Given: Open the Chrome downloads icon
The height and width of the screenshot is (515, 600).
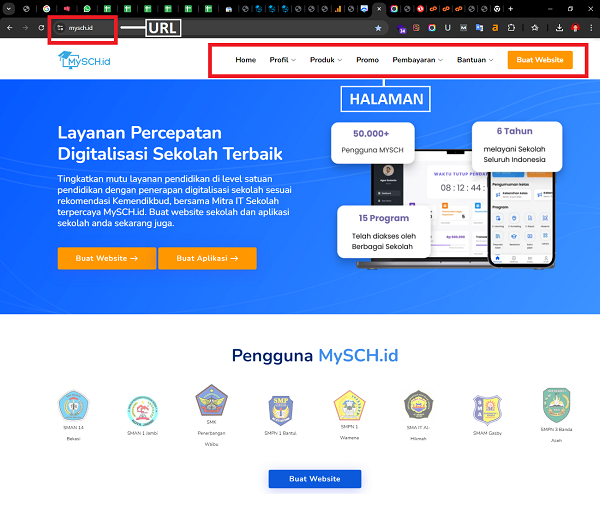Looking at the screenshot, I should (x=559, y=28).
